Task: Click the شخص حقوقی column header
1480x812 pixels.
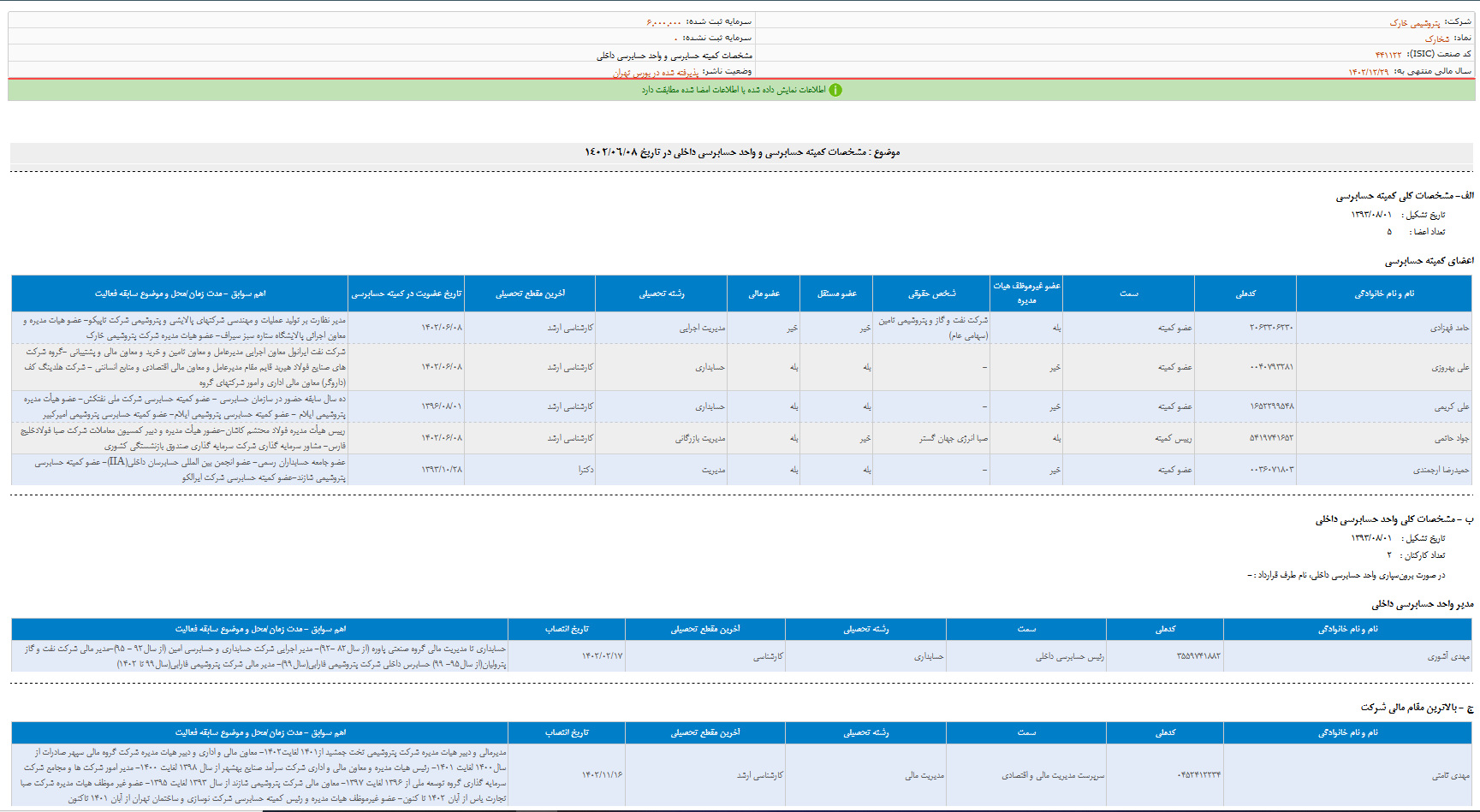Action: point(931,293)
